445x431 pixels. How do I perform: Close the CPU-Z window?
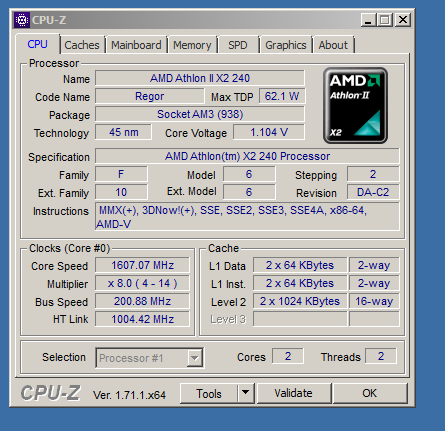coord(403,20)
